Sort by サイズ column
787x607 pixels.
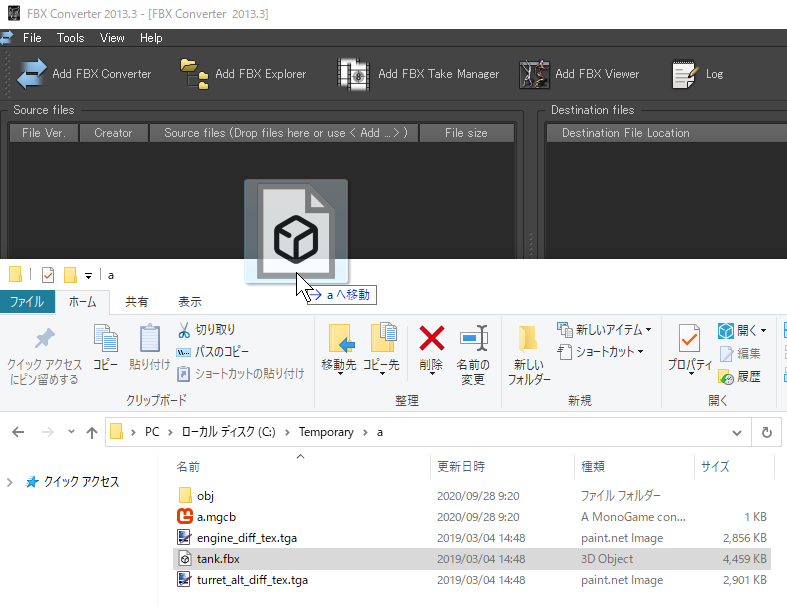point(734,466)
